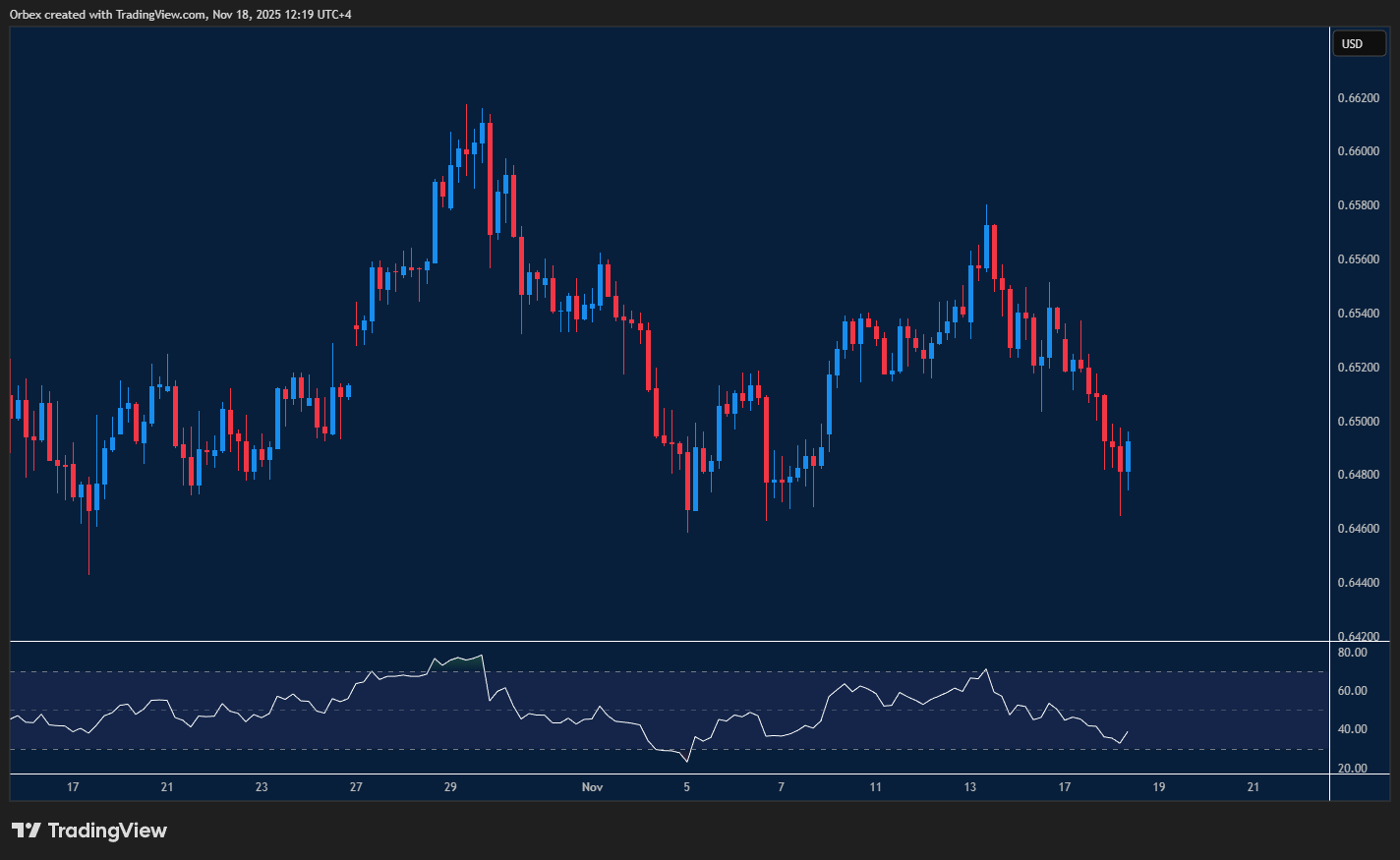Viewport: 1400px width, 860px height.
Task: Click the Nov label on time axis
Action: pyautogui.click(x=593, y=787)
